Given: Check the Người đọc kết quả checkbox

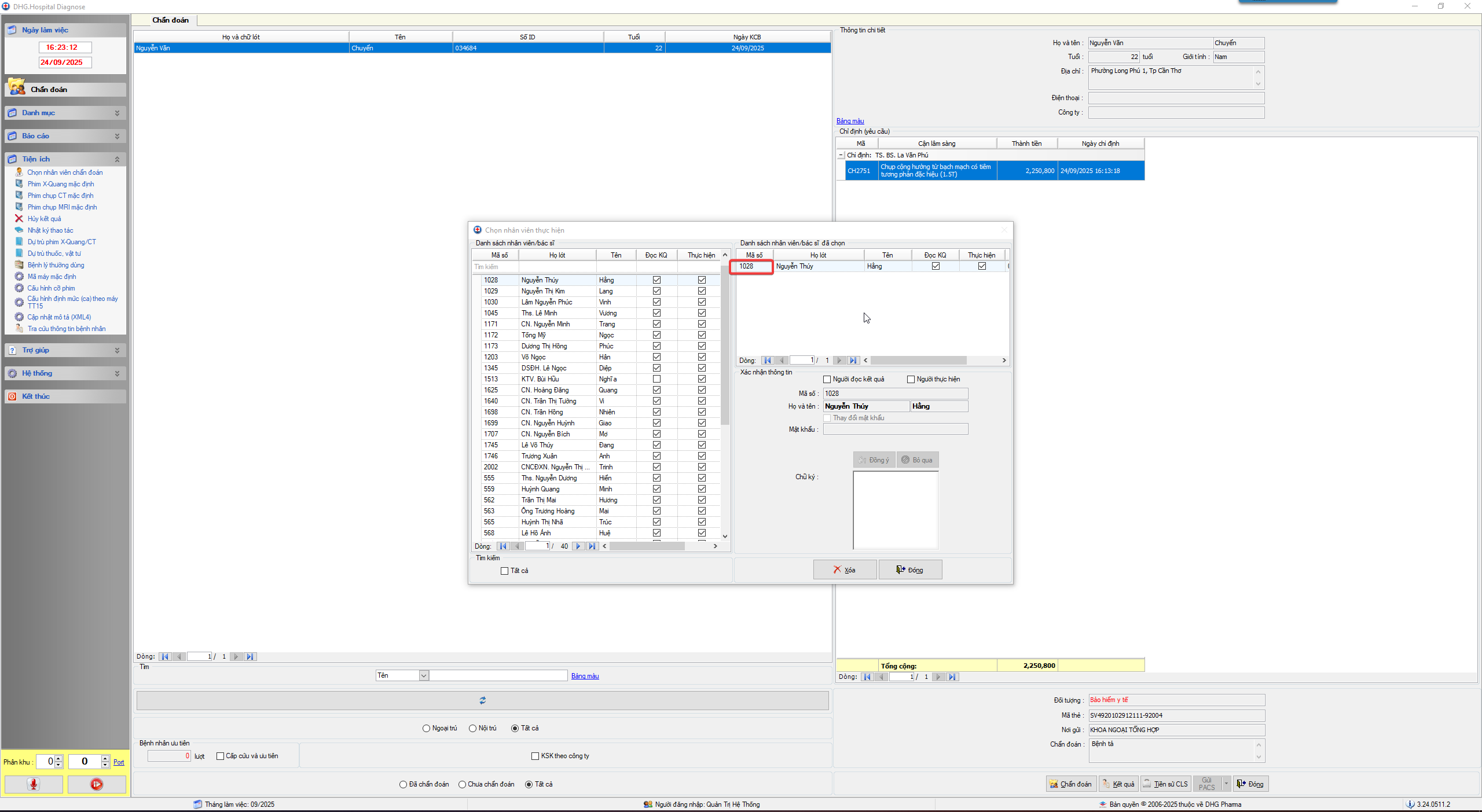Looking at the screenshot, I should click(x=827, y=379).
